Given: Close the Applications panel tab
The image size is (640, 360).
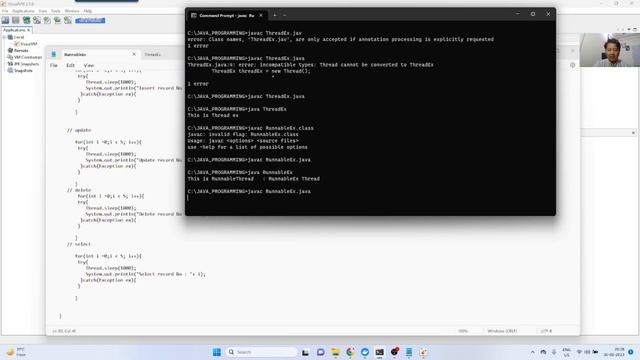Looking at the screenshot, I should [29, 30].
